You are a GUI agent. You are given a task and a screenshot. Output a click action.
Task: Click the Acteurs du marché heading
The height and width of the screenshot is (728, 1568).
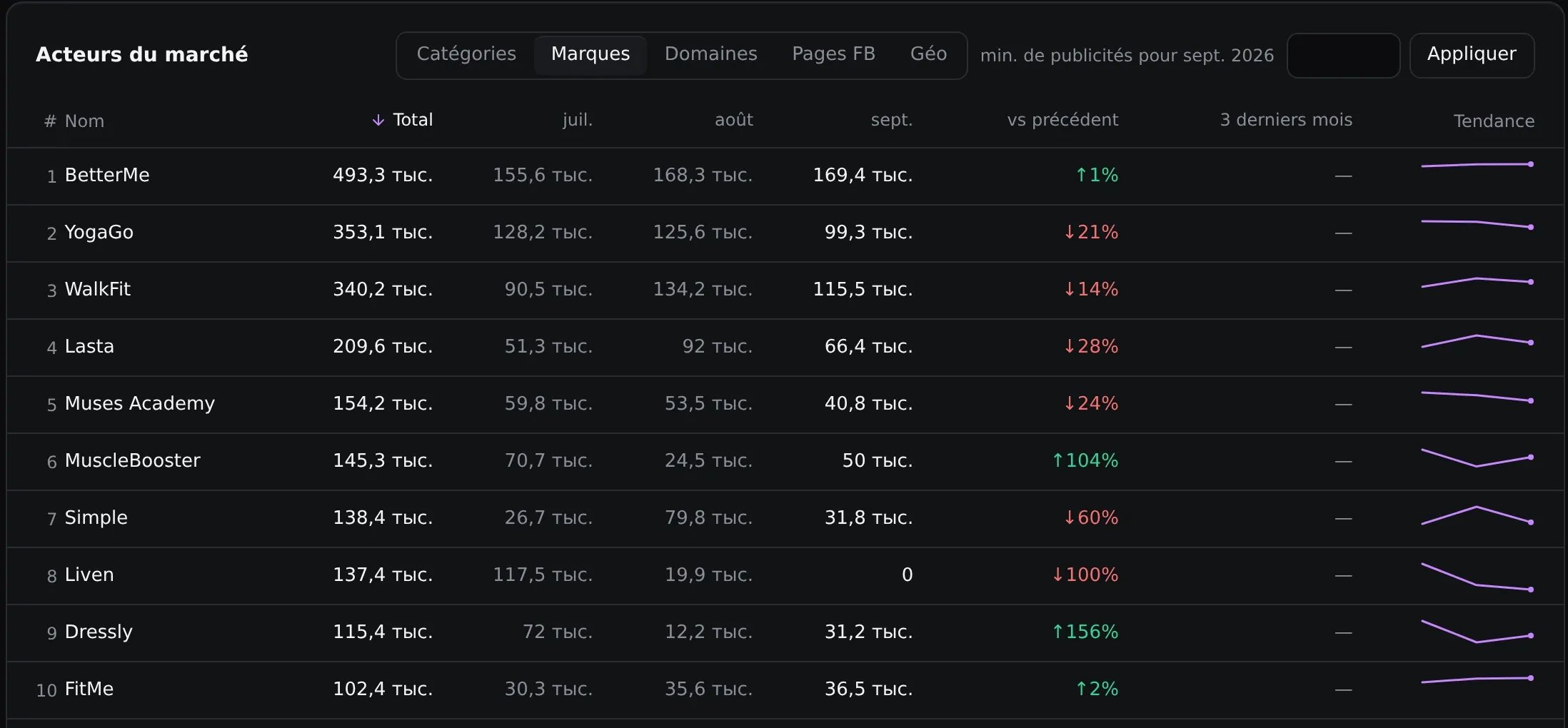pyautogui.click(x=142, y=54)
